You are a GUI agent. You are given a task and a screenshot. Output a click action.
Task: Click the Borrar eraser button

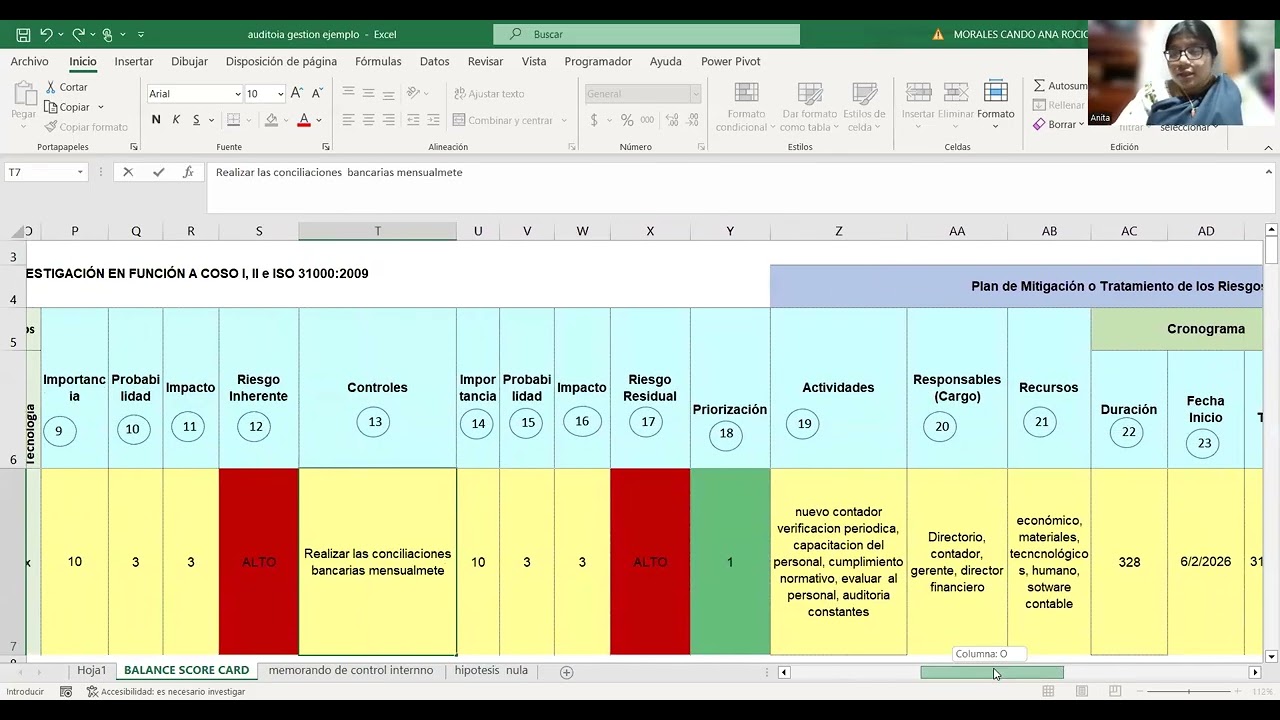(1054, 124)
